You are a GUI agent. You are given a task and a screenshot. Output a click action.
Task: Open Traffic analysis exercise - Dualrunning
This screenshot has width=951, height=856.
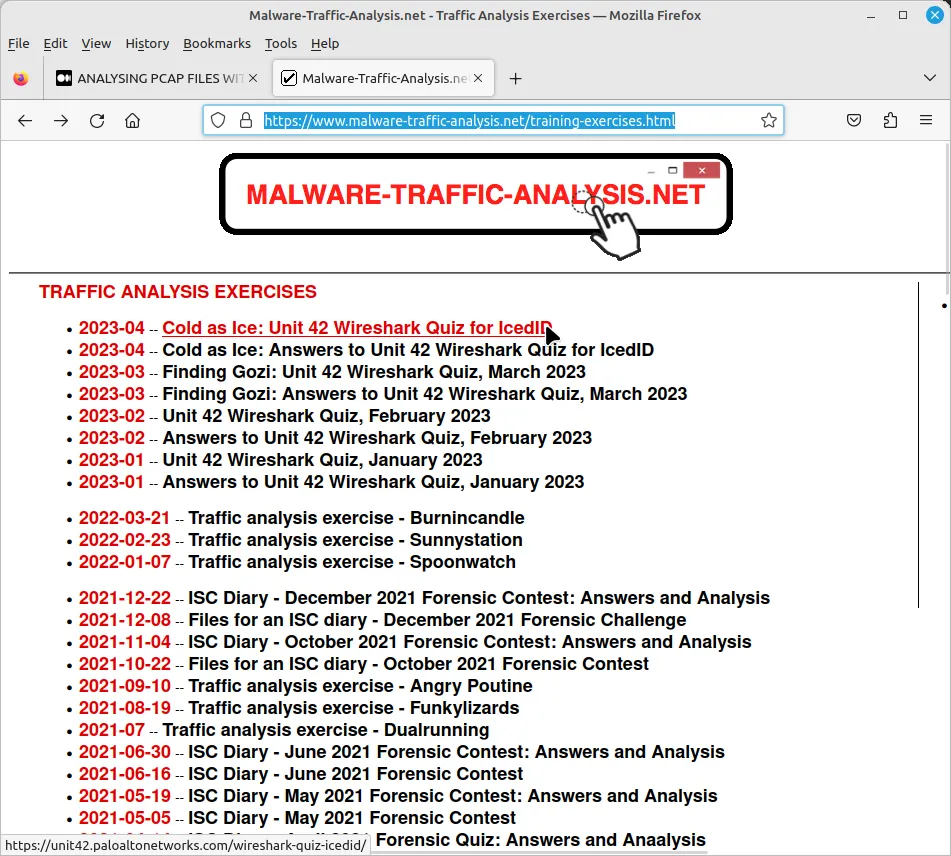[326, 730]
